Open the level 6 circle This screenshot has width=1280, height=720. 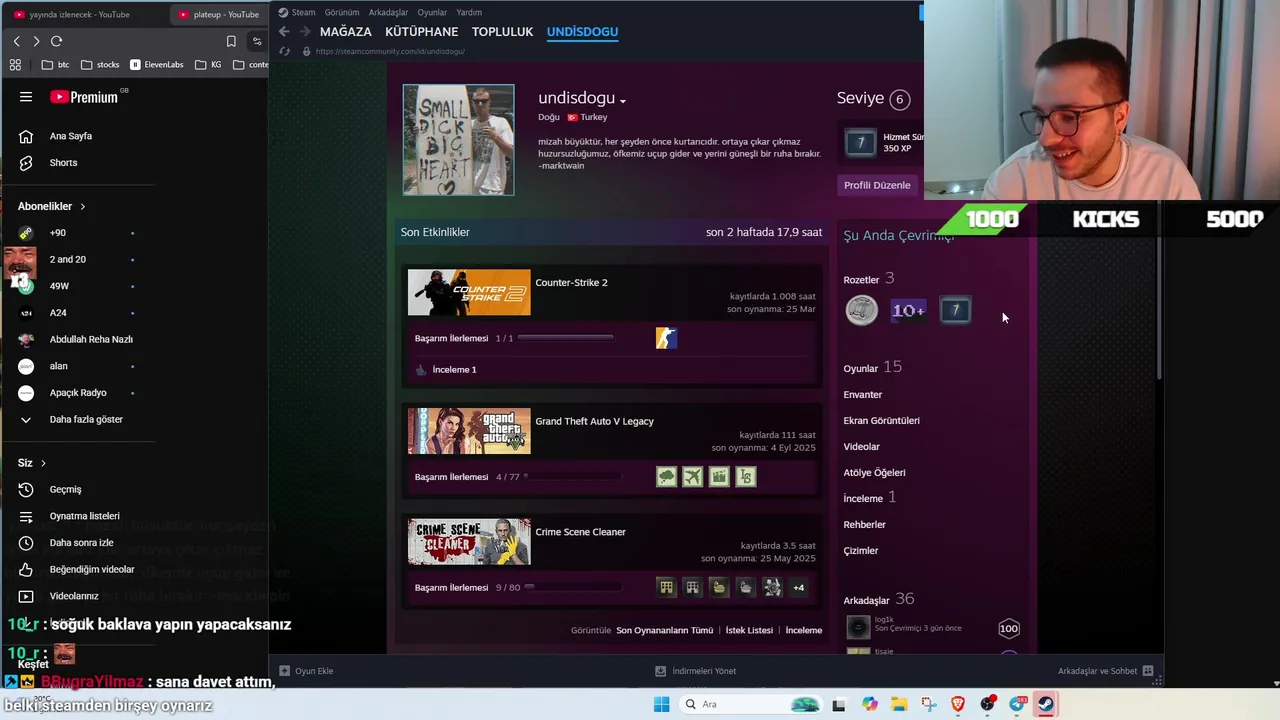(x=900, y=99)
